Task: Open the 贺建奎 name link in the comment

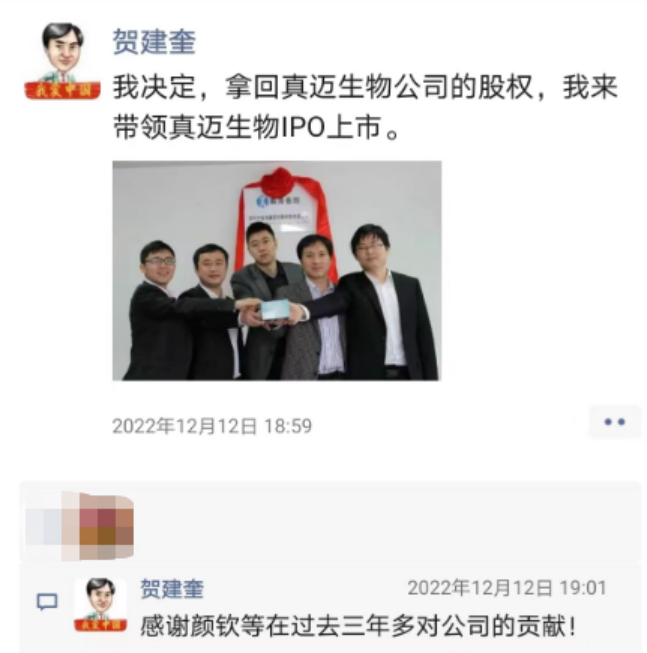Action: 172,588
